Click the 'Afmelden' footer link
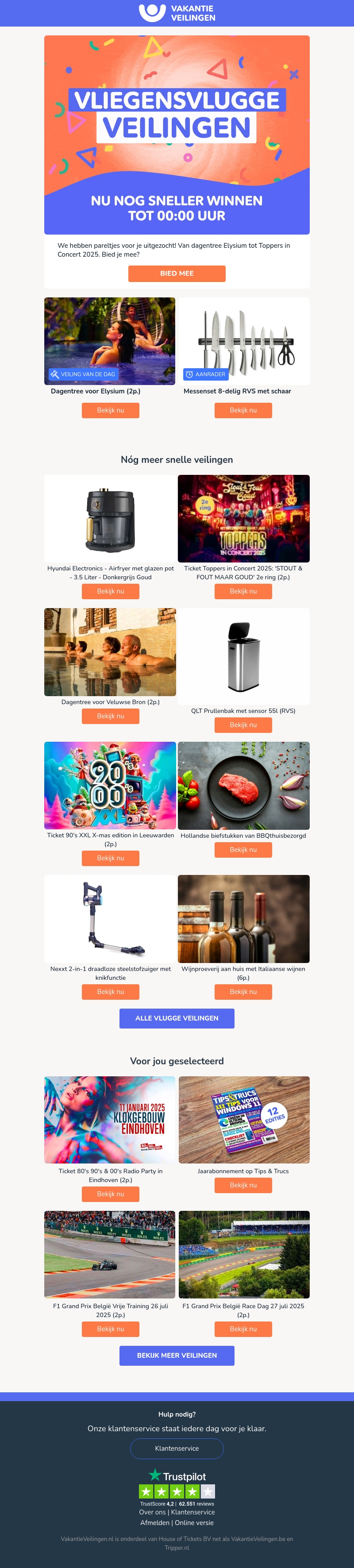354x1568 pixels. [x=155, y=1523]
